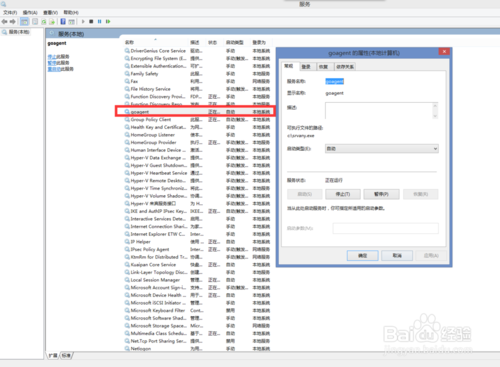Viewport: 500px width, 367px height.
Task: Refresh the services list from the toolbar
Action: point(44,22)
